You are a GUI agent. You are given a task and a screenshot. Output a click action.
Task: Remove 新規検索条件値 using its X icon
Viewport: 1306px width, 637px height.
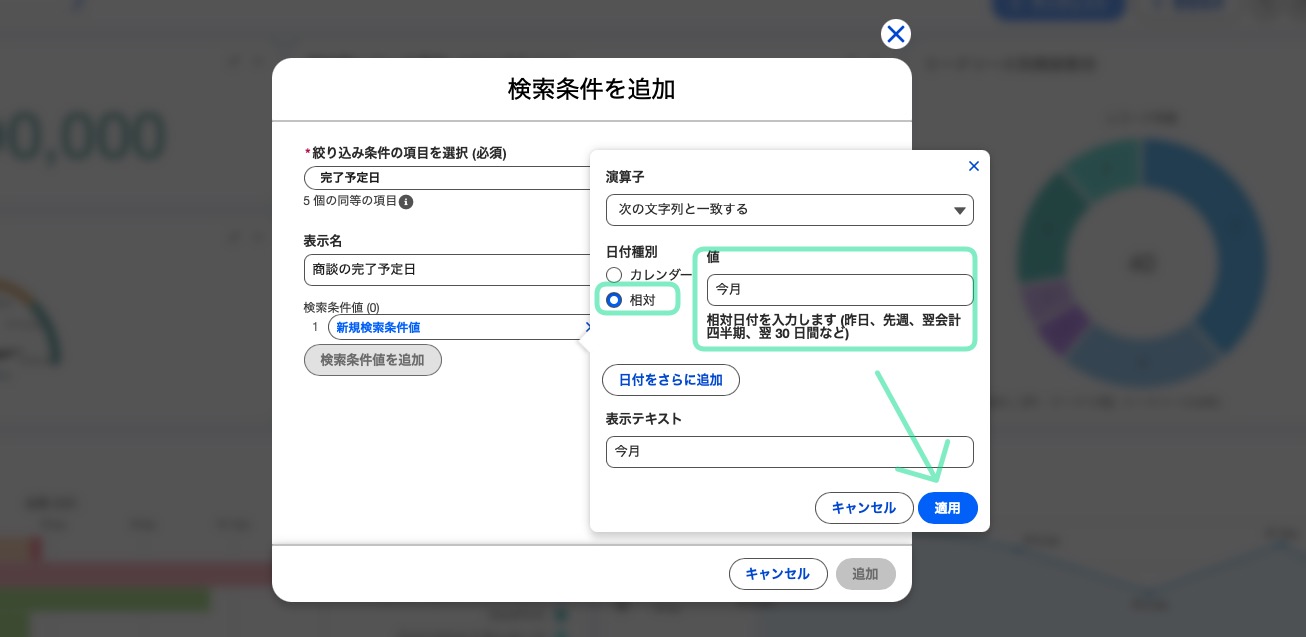tap(588, 327)
